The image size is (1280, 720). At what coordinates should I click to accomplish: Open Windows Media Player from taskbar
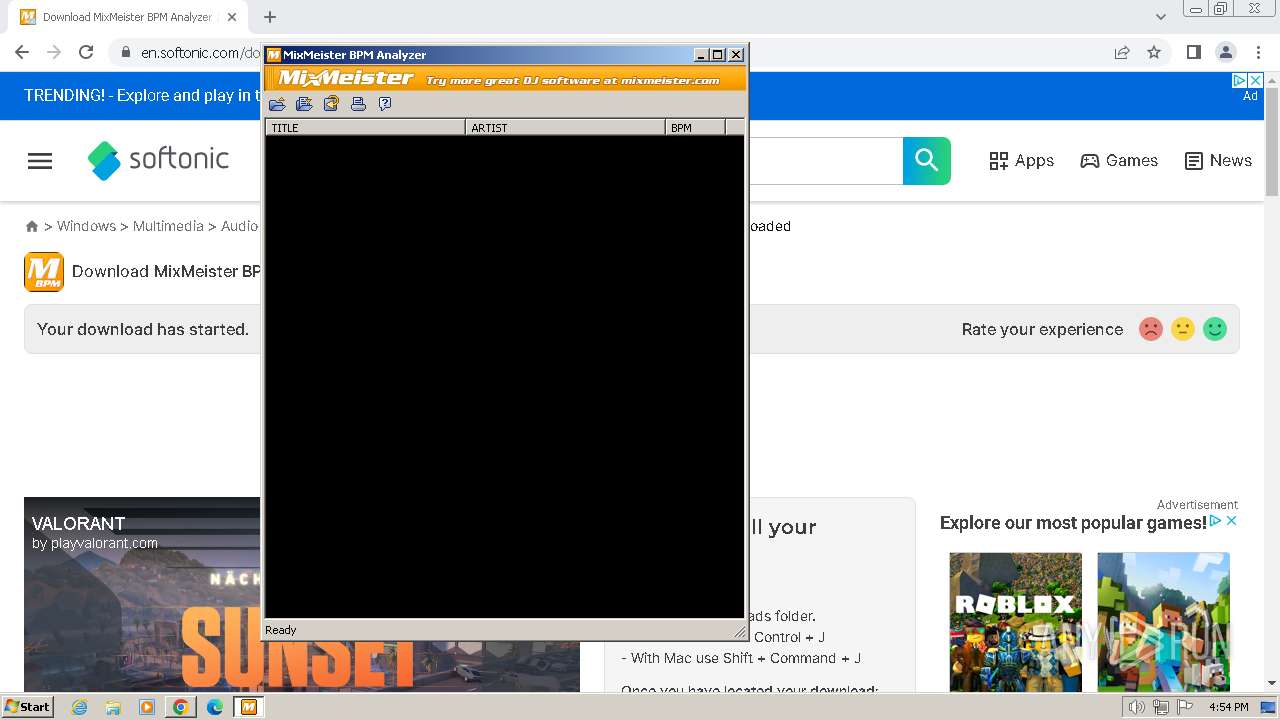[x=147, y=707]
